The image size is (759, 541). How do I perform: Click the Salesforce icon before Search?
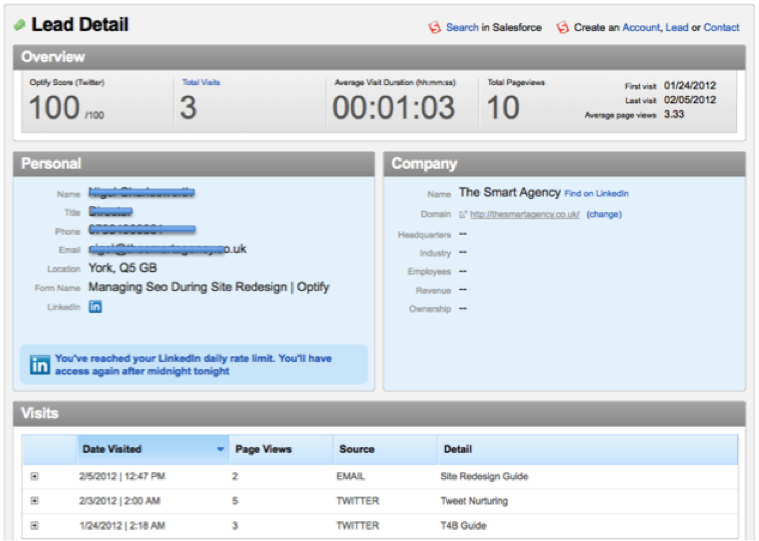[x=434, y=27]
